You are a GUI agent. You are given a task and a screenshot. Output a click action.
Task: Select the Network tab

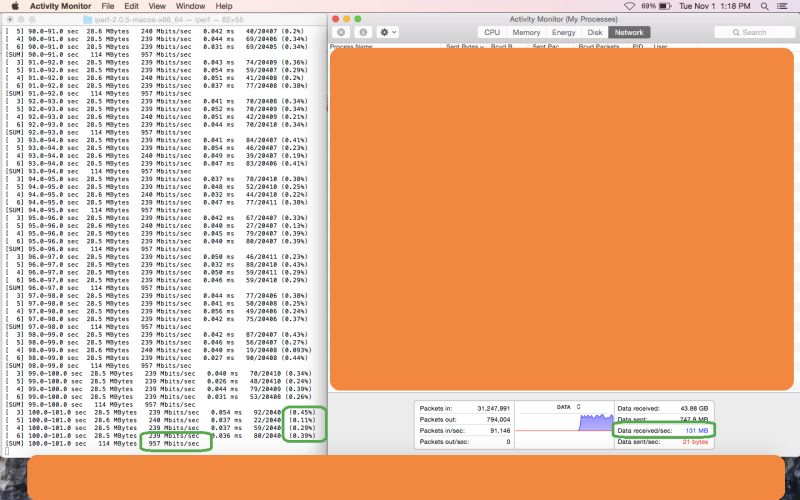point(629,32)
